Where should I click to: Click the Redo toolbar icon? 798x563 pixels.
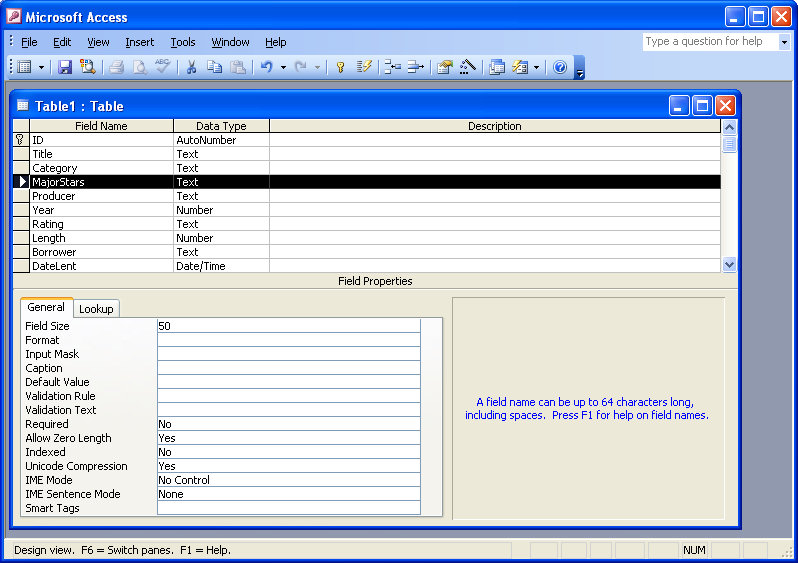(301, 67)
